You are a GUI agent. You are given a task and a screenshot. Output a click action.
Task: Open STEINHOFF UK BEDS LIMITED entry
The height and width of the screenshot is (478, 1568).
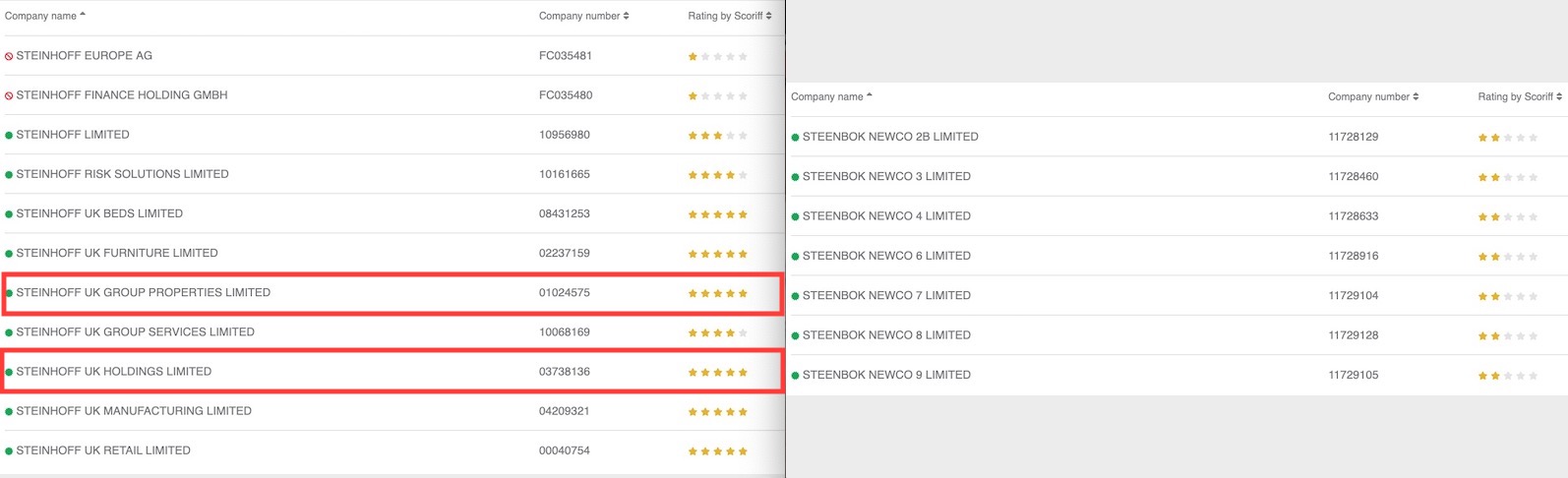pos(99,213)
